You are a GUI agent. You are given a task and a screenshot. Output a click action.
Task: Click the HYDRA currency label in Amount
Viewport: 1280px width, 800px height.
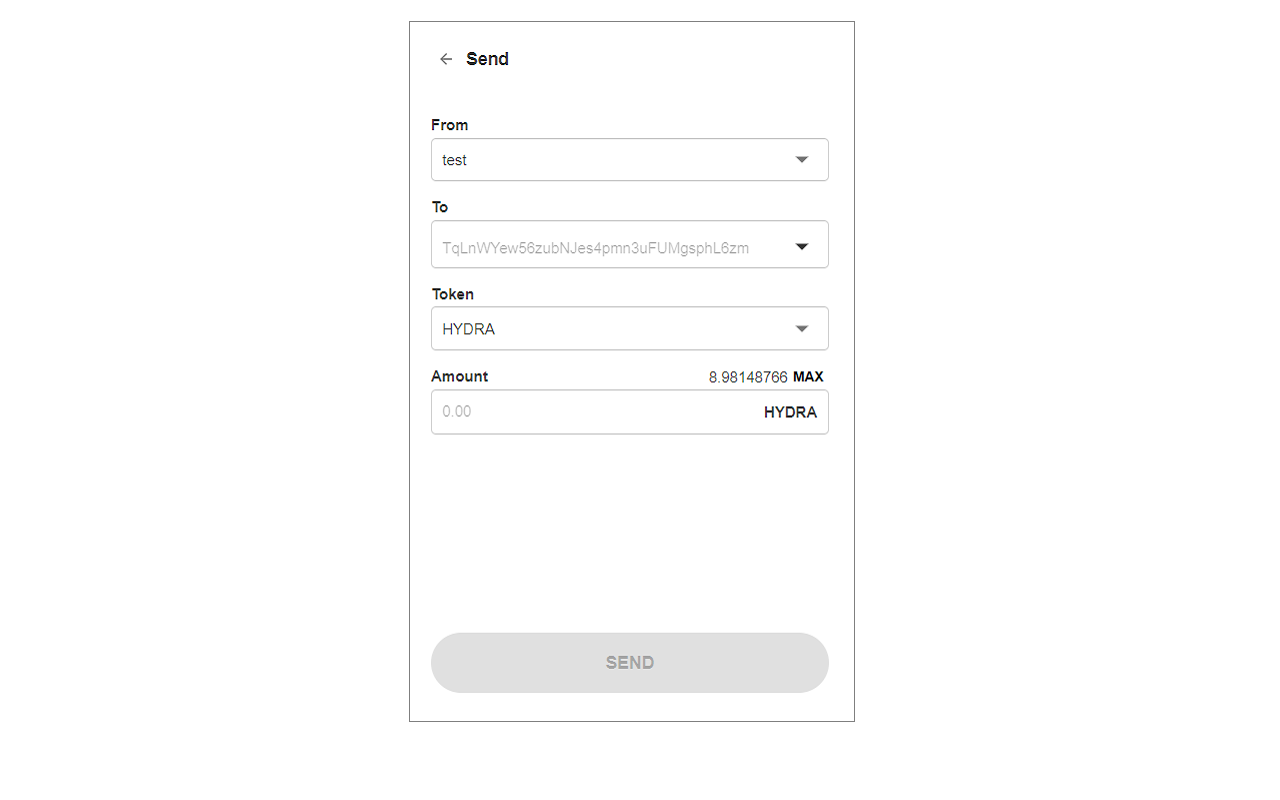coord(790,412)
